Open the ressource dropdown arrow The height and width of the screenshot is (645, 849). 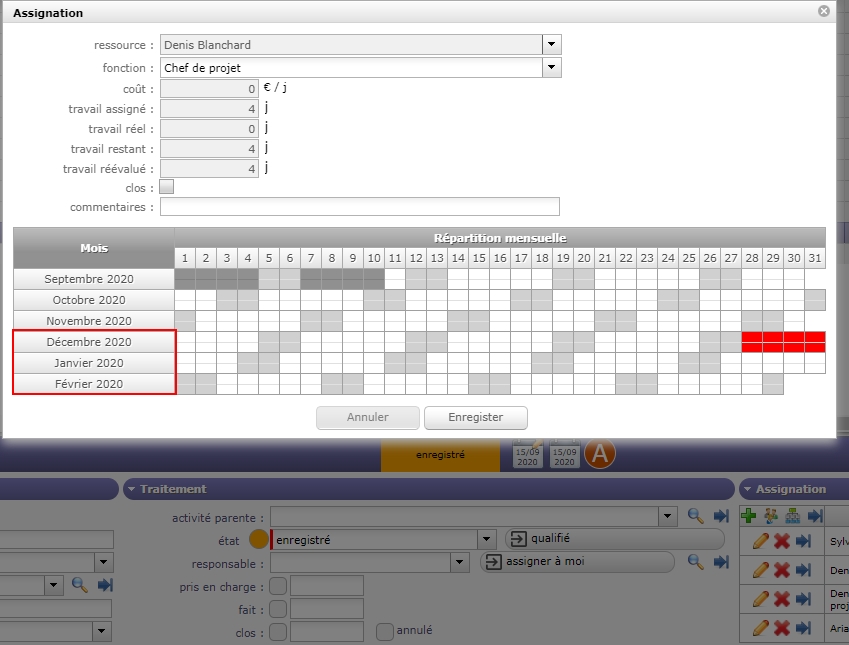(551, 44)
